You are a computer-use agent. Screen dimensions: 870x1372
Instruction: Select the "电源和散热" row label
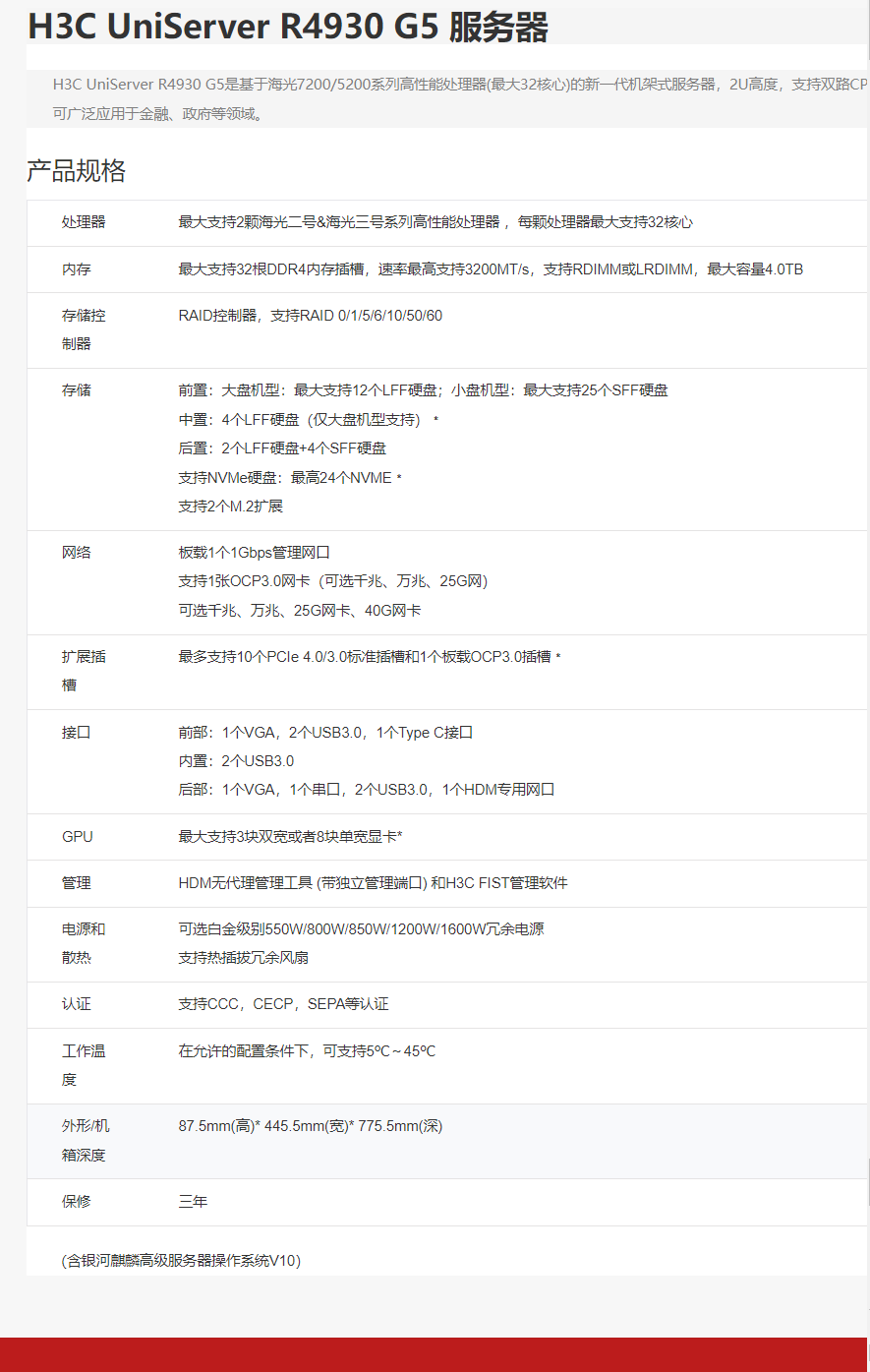(84, 943)
